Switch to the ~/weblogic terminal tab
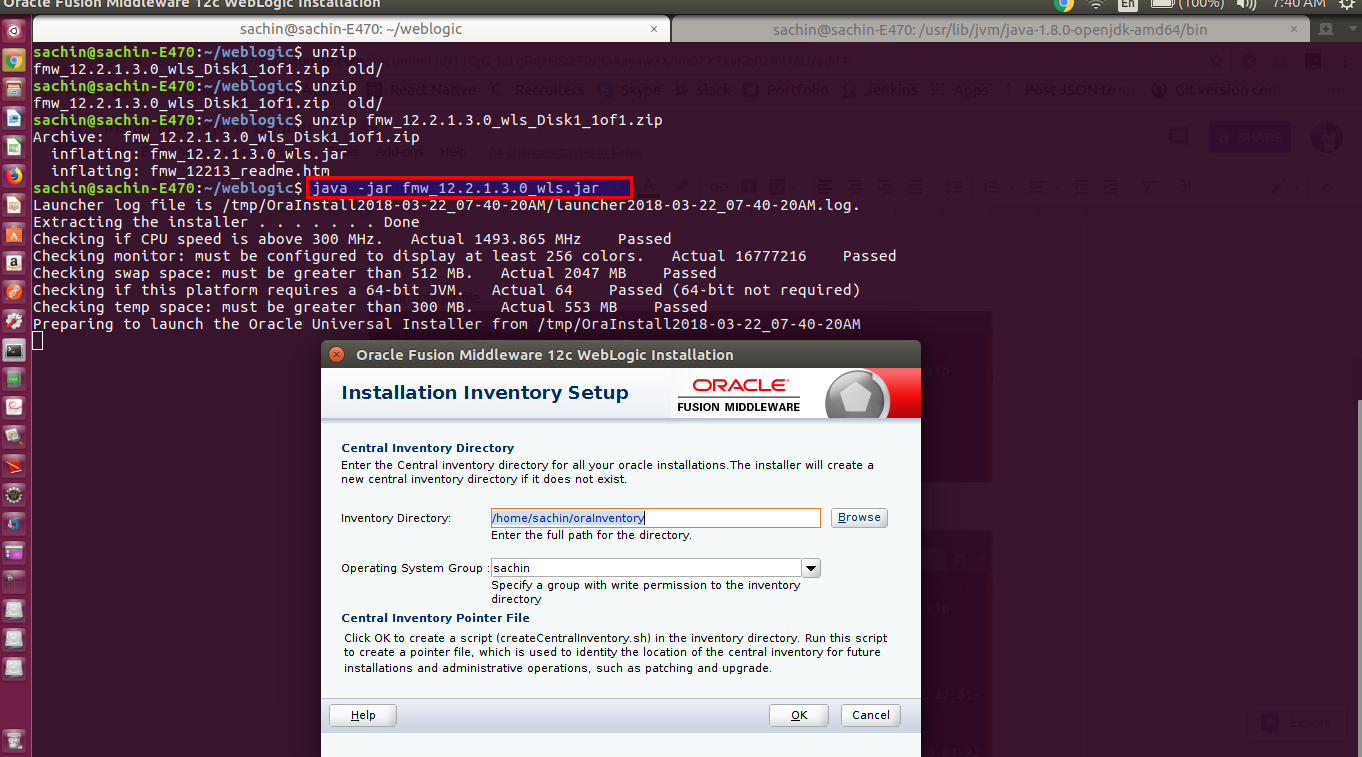 [x=350, y=30]
